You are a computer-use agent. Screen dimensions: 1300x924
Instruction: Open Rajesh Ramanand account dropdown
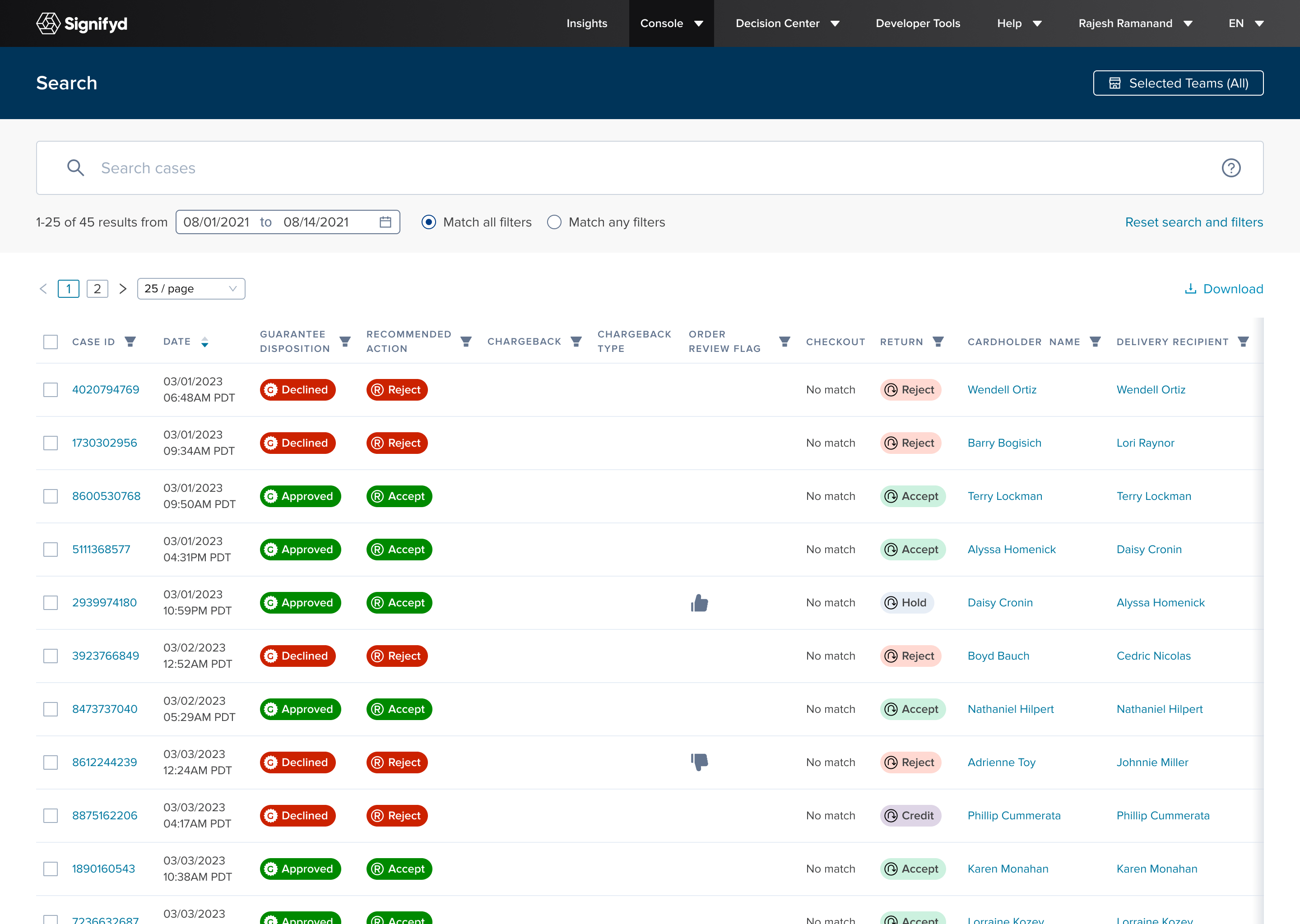[1135, 23]
